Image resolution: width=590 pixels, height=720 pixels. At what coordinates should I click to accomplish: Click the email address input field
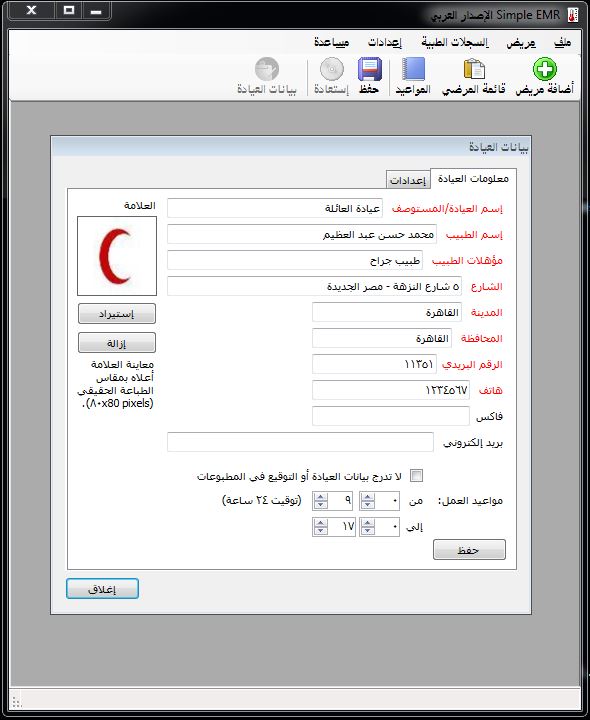coord(300,442)
